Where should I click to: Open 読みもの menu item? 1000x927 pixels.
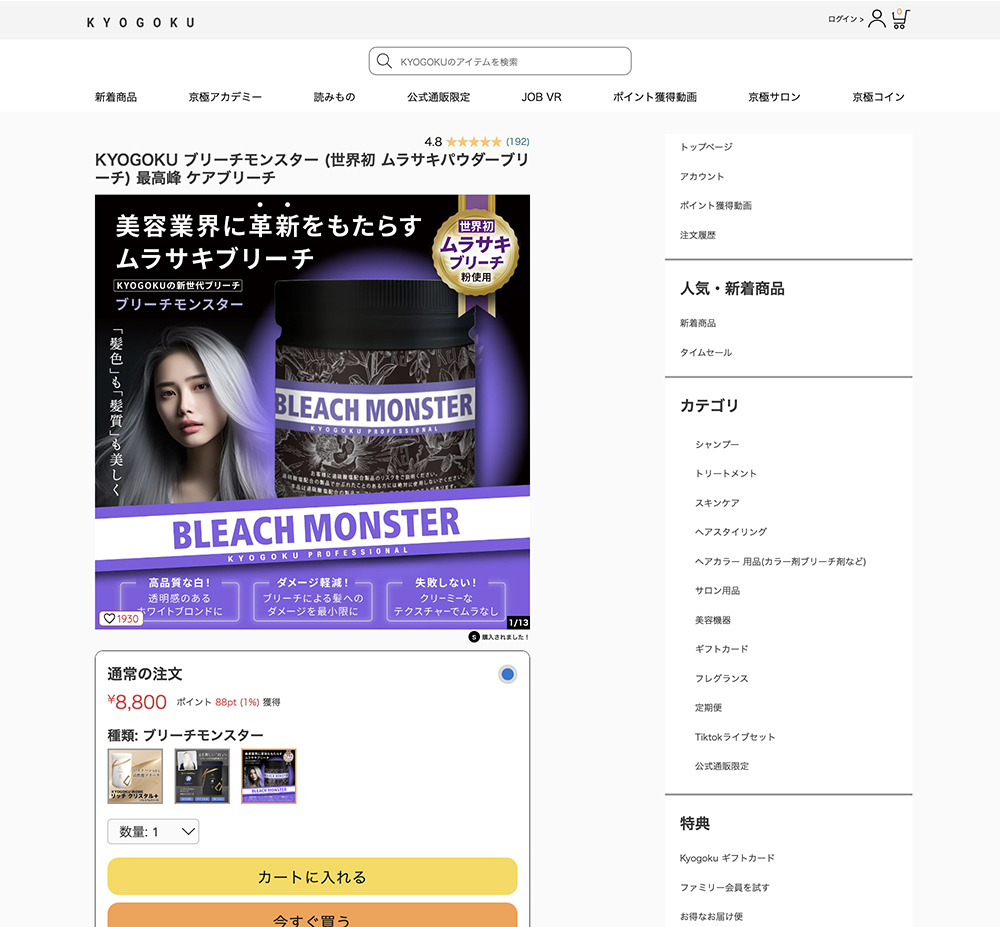click(x=334, y=97)
